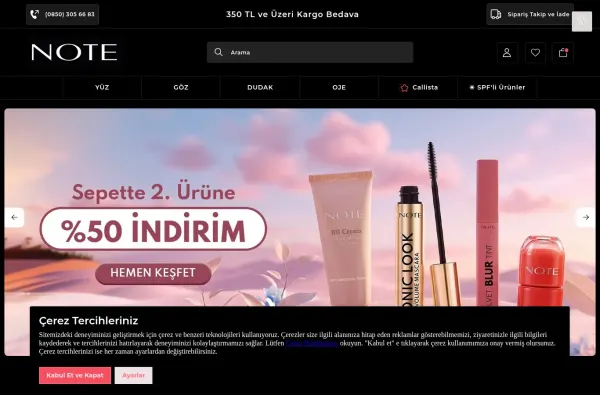Open the shopping bag cart icon
The image size is (600, 395).
tap(563, 52)
